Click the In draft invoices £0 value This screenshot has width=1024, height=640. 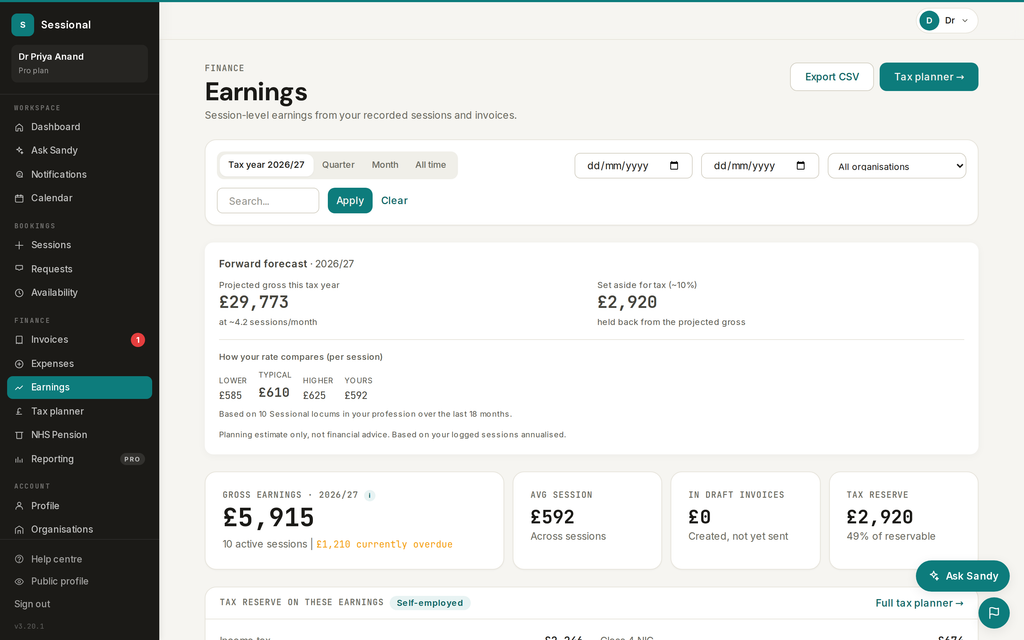[x=699, y=517]
